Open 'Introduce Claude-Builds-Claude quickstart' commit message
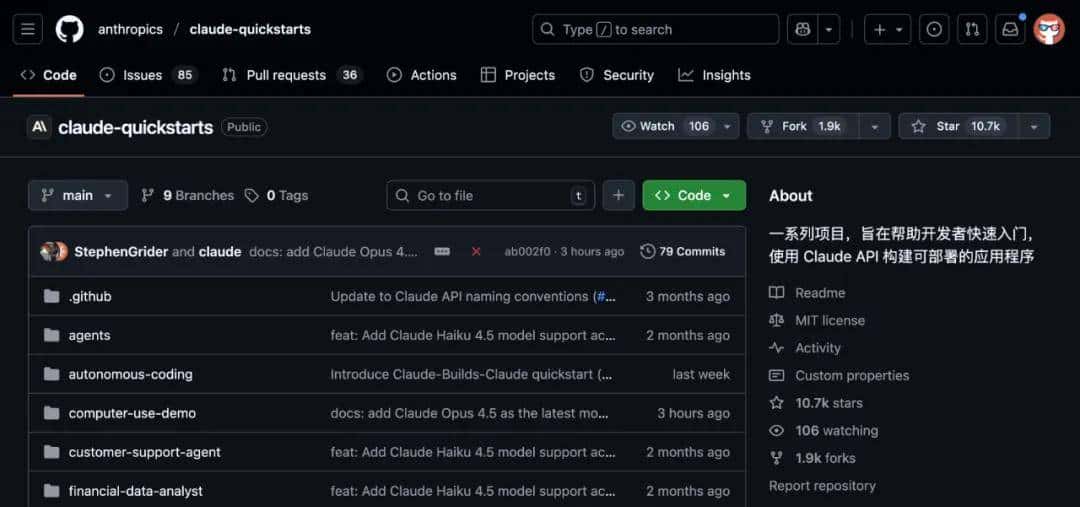 click(471, 374)
